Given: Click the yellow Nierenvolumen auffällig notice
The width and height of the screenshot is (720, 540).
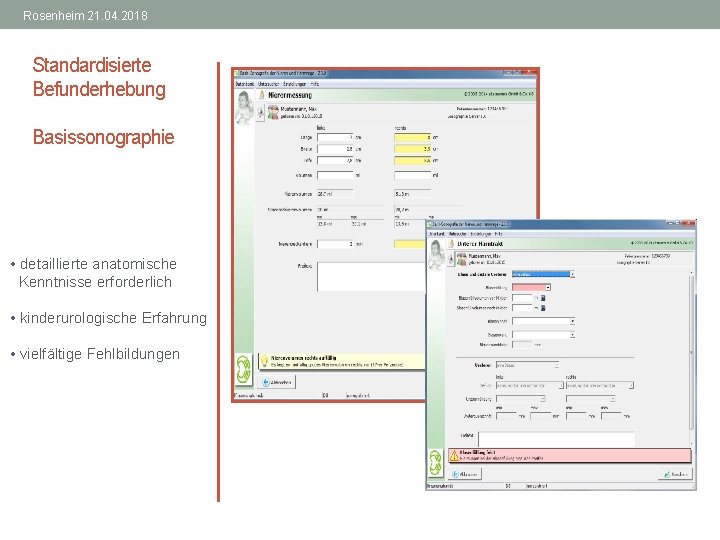Looking at the screenshot, I should tap(342, 361).
